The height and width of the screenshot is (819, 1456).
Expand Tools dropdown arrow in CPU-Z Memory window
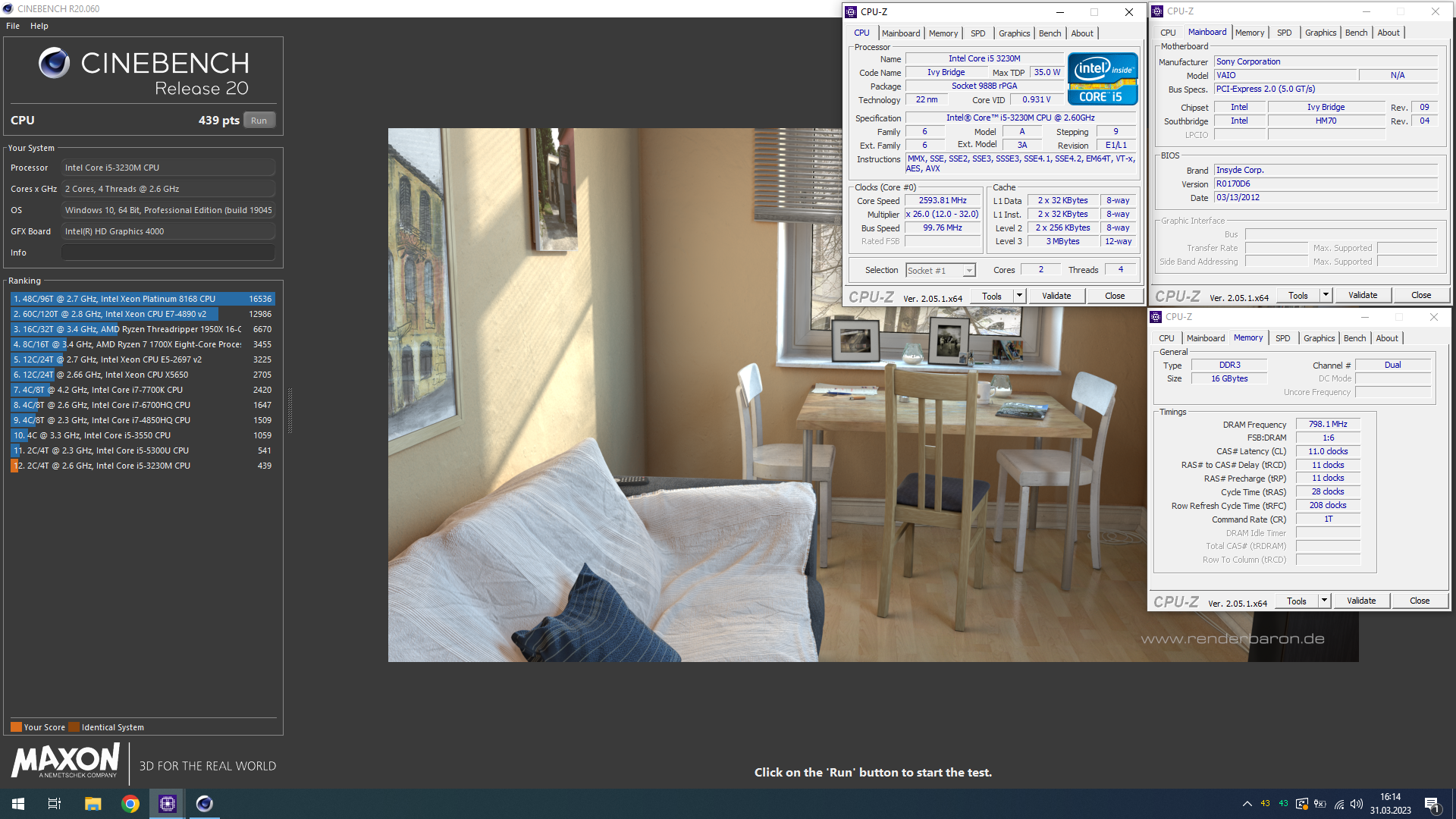coord(1325,601)
